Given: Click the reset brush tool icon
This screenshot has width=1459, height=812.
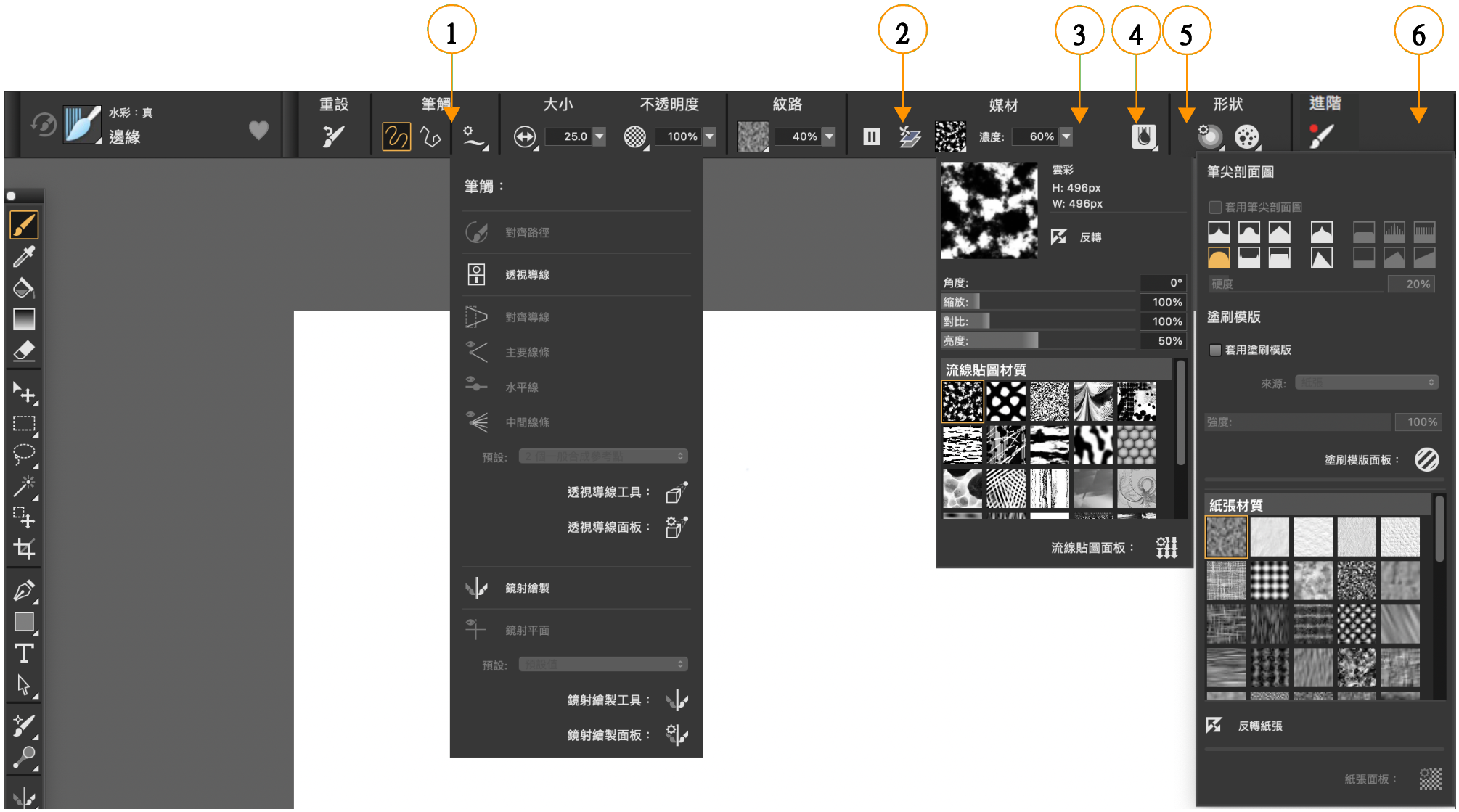Looking at the screenshot, I should pyautogui.click(x=334, y=136).
